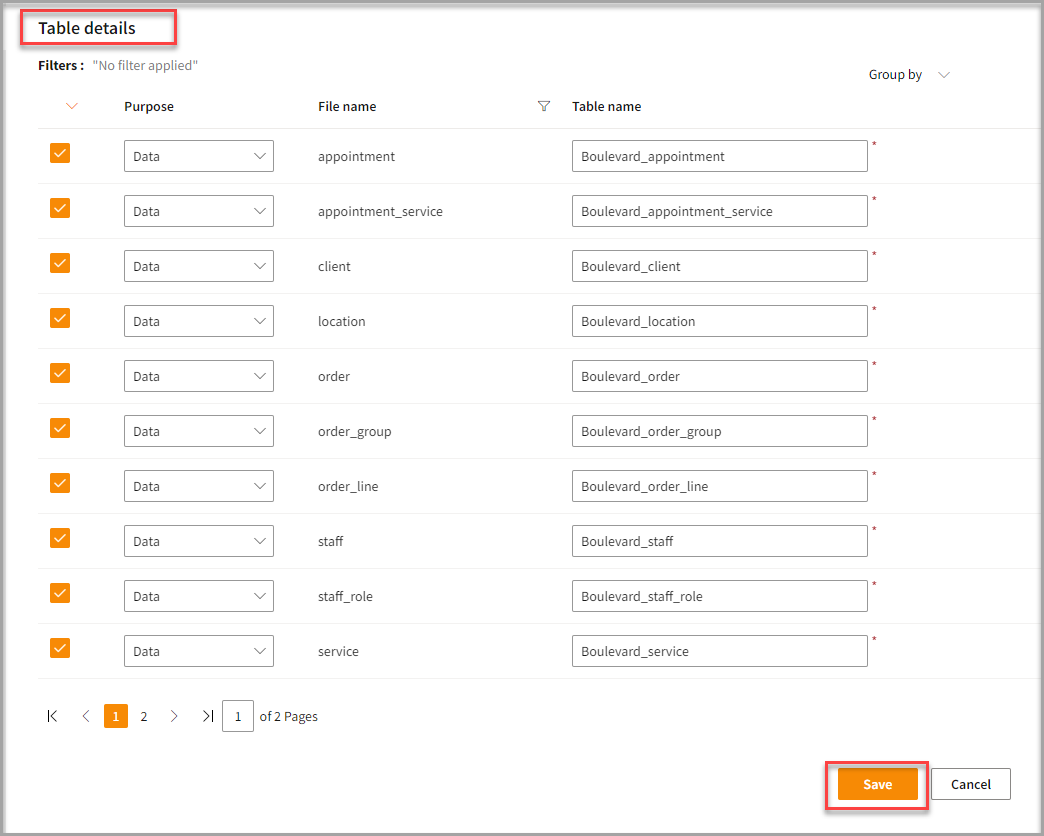Screen dimensions: 1044x836
Task: Click the previous page arrow icon
Action: (x=86, y=716)
